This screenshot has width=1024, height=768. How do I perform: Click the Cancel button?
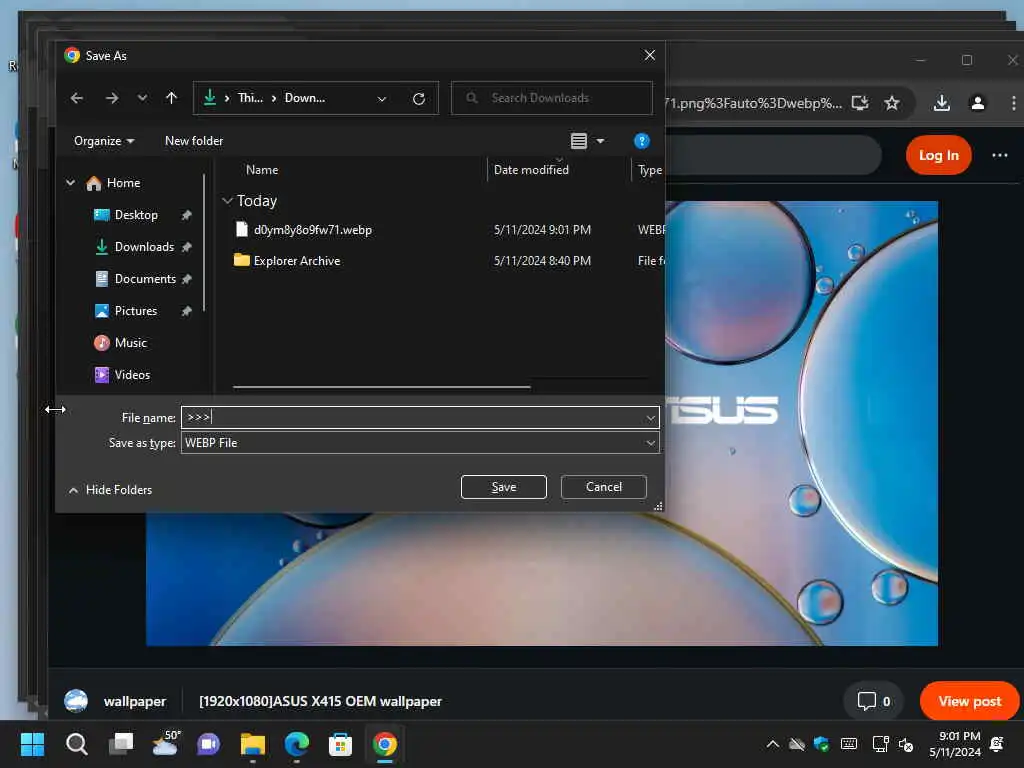point(603,487)
